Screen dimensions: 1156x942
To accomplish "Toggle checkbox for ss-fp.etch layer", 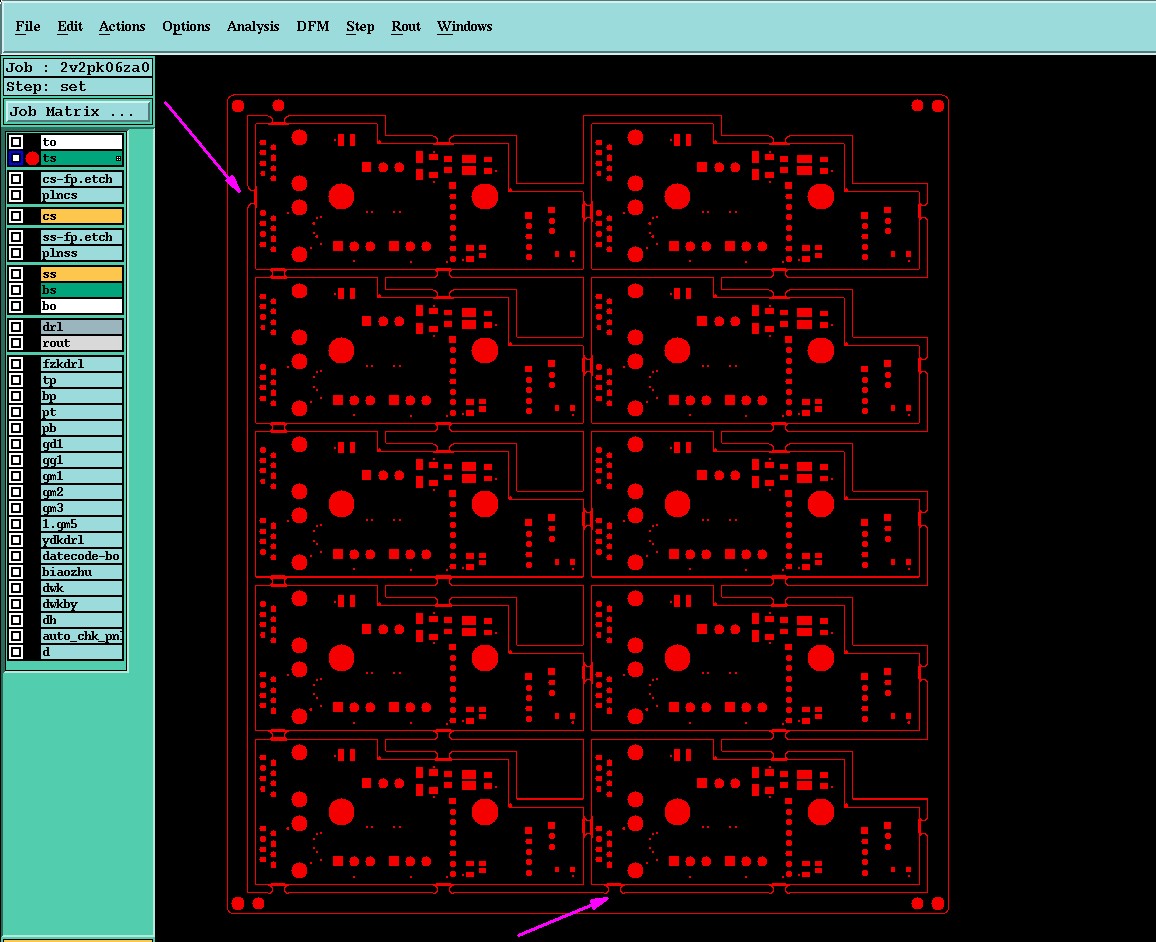I will (16, 237).
